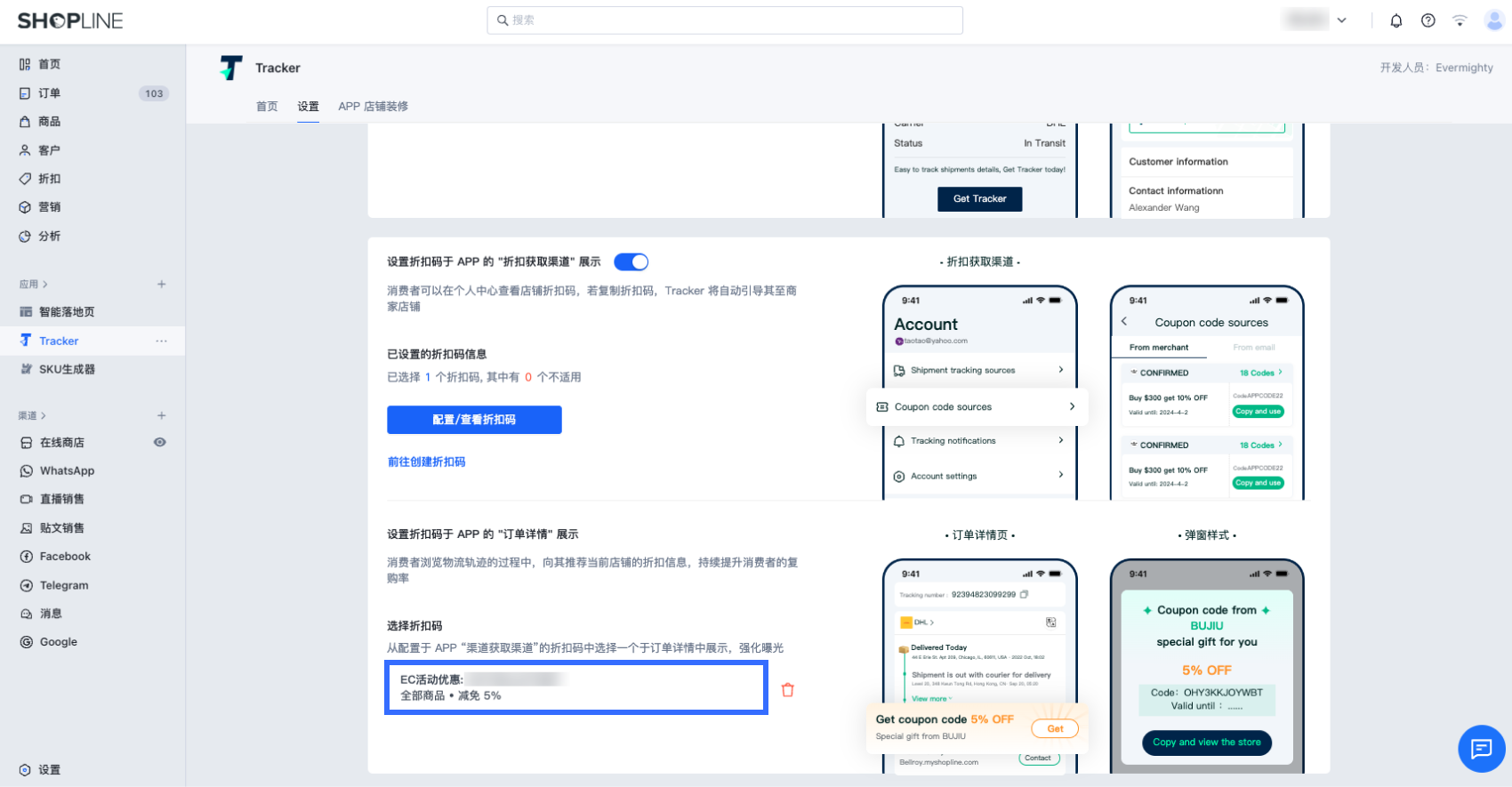Open the live chat bubble button

click(x=1481, y=749)
